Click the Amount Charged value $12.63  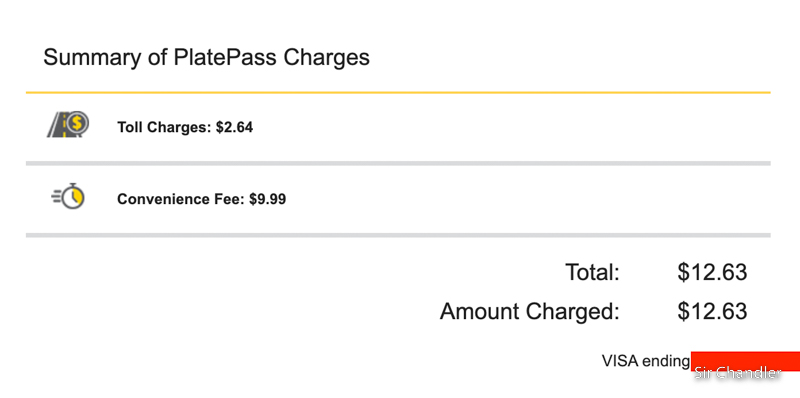coord(712,311)
